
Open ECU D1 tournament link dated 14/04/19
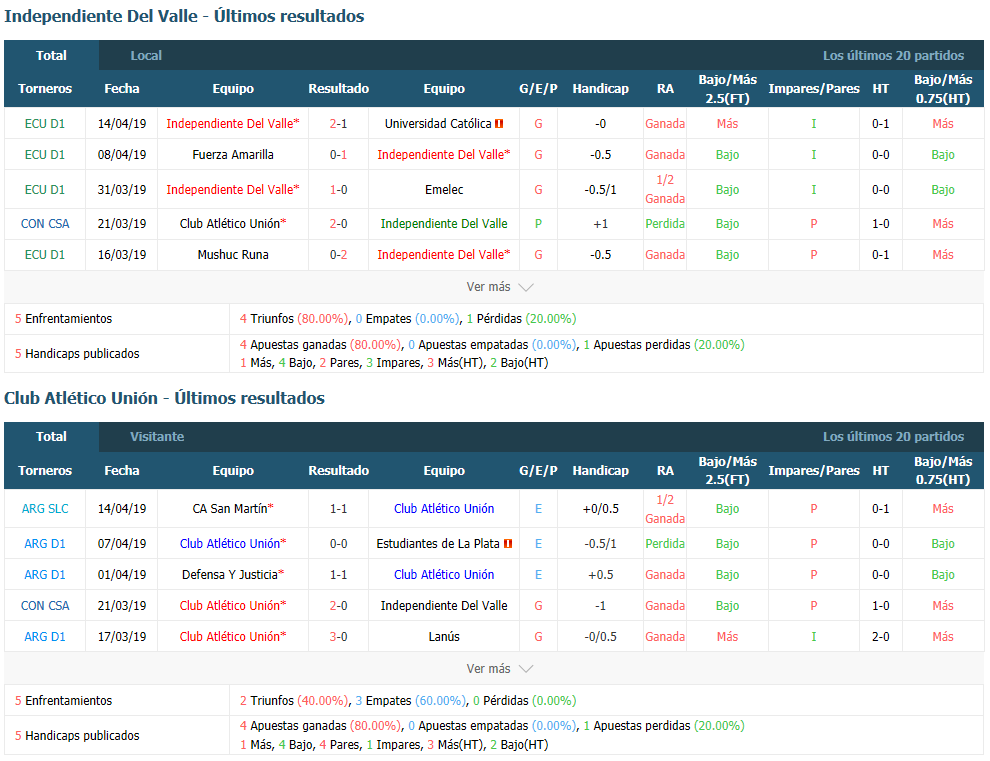click(x=45, y=124)
